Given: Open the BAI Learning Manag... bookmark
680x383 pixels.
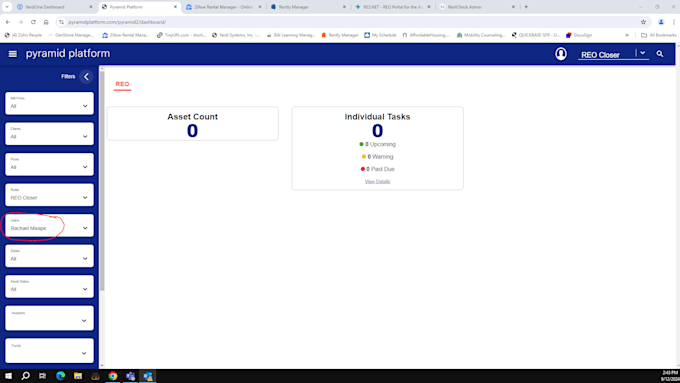Looking at the screenshot, I should click(291, 35).
